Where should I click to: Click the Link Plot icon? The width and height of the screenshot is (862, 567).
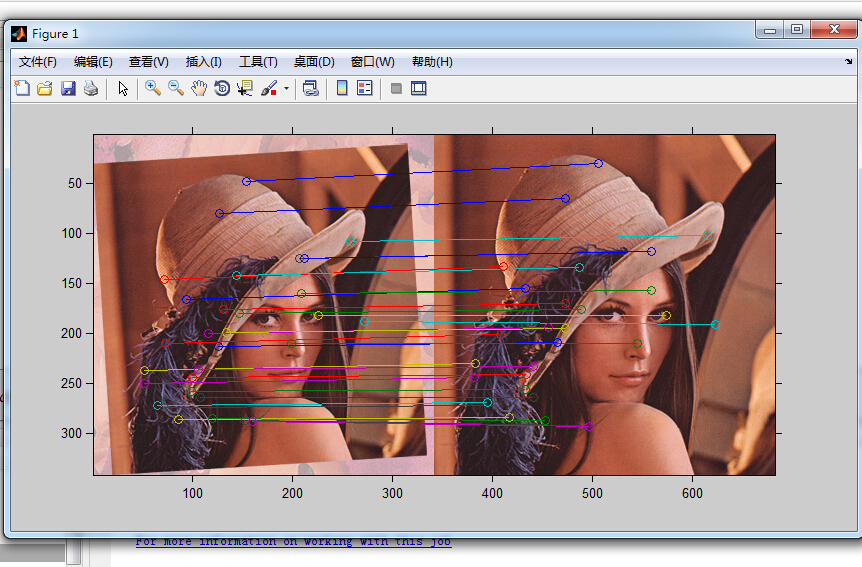311,88
